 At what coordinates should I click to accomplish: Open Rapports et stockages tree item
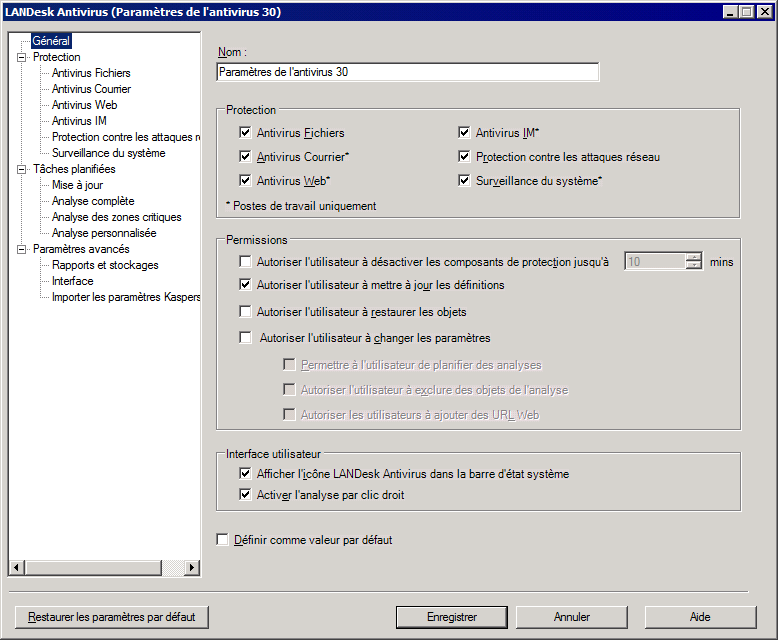point(105,265)
